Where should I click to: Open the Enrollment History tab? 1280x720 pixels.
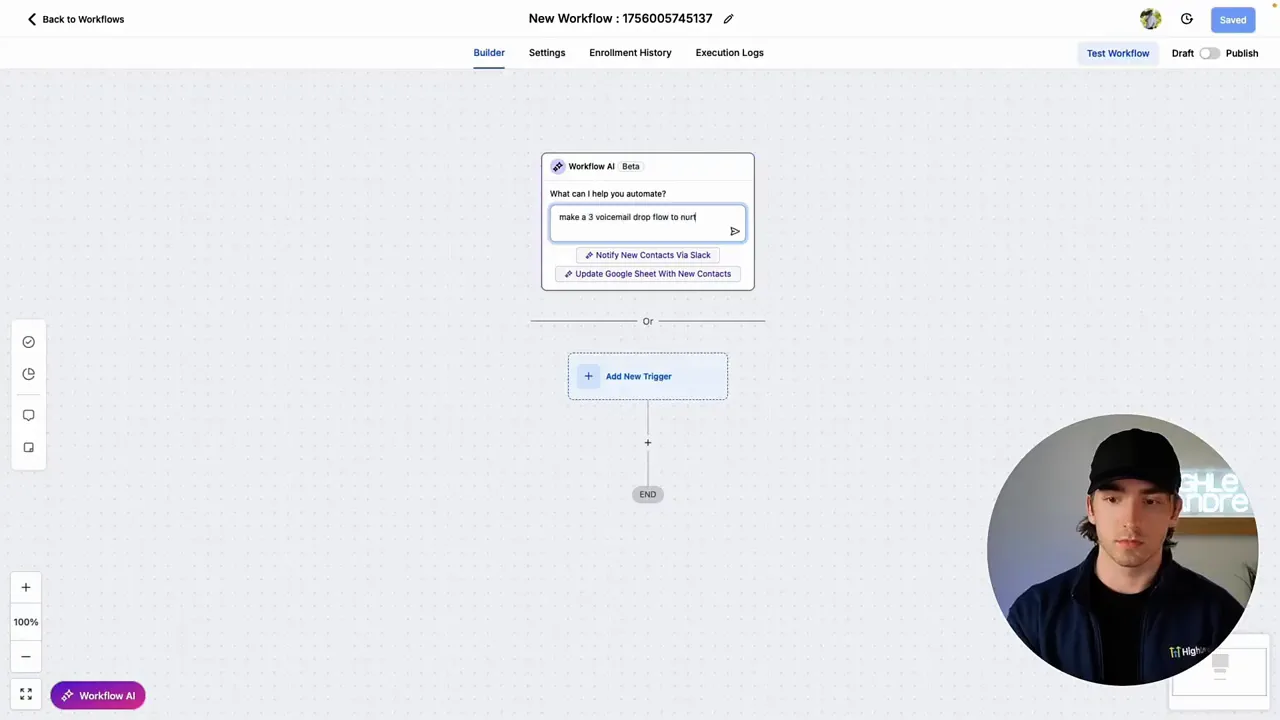pyautogui.click(x=630, y=53)
